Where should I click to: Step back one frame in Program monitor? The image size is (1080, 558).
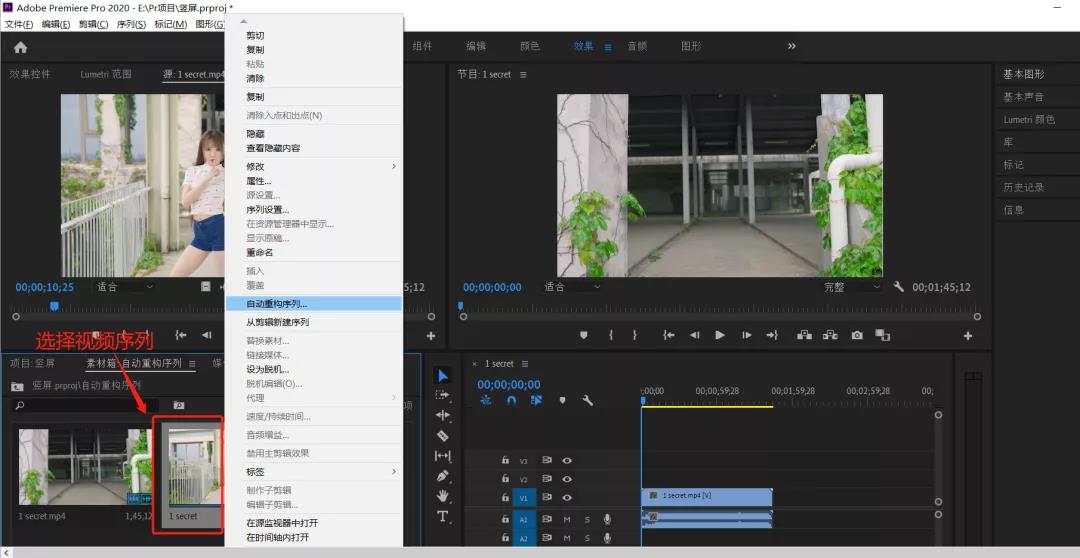(x=694, y=335)
